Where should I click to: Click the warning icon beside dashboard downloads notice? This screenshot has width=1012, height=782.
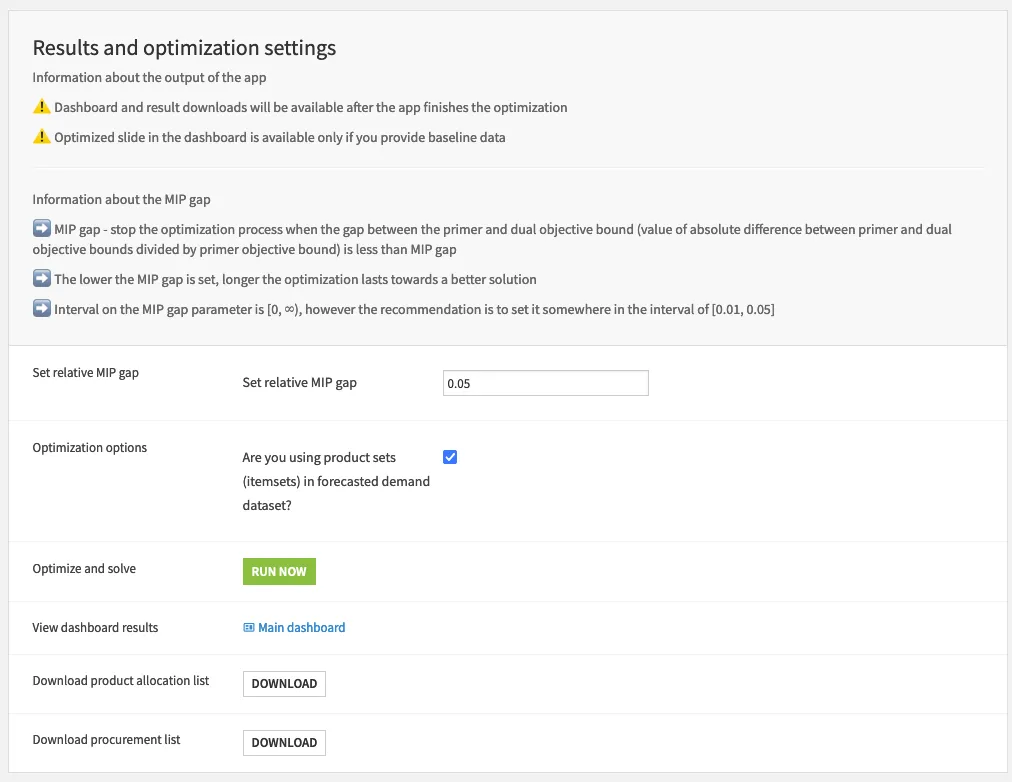pos(41,107)
